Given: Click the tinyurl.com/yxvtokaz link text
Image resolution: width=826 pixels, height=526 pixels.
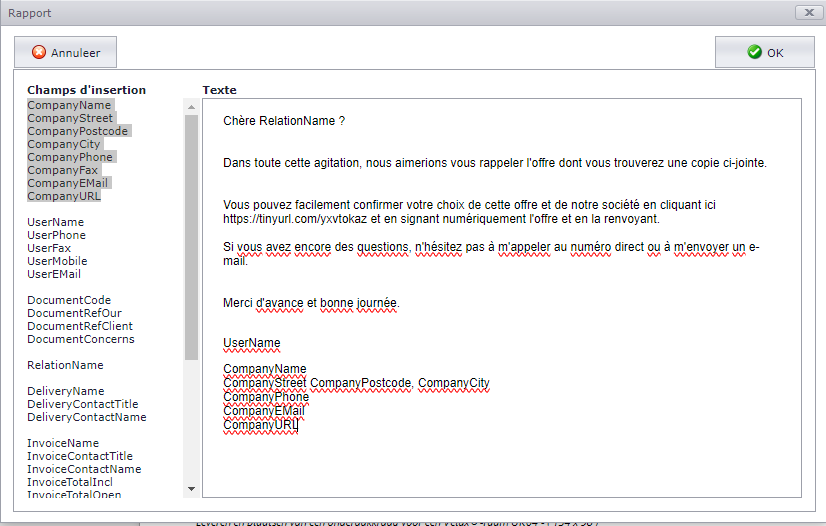Looking at the screenshot, I should [x=295, y=219].
